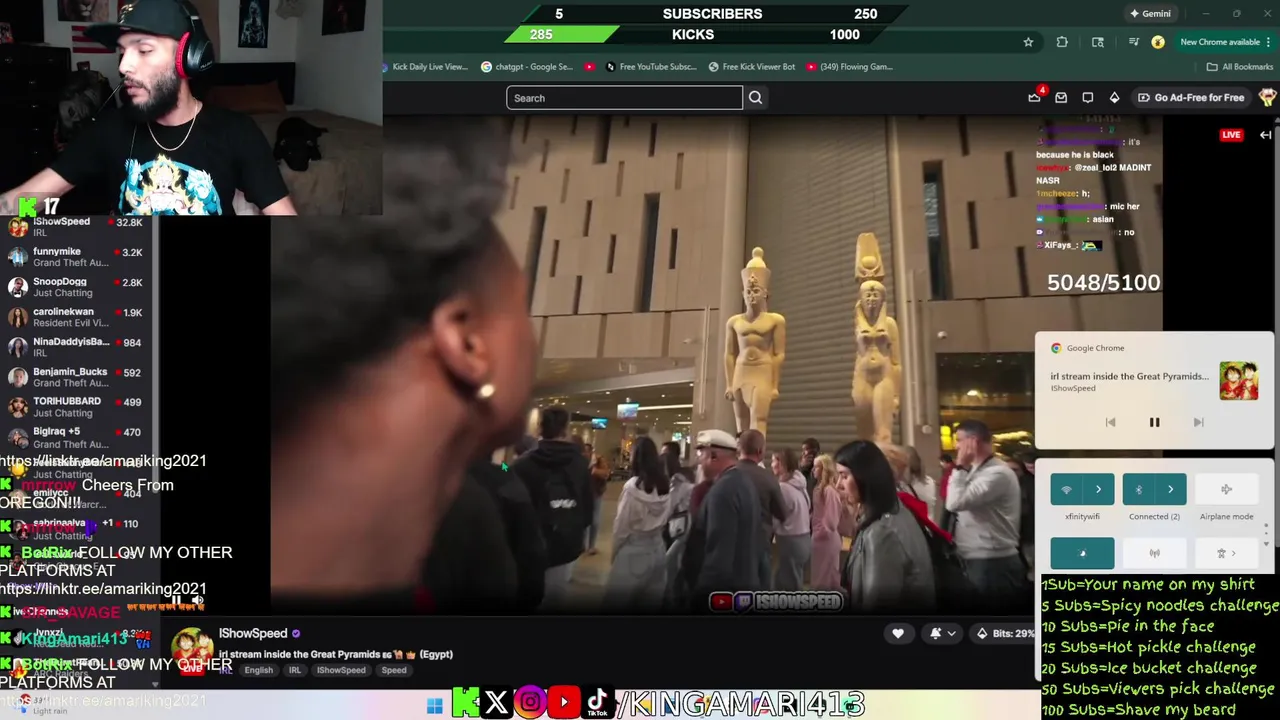Image resolution: width=1280 pixels, height=720 pixels.
Task: Click the media popup album thumbnail
Action: (x=1238, y=381)
